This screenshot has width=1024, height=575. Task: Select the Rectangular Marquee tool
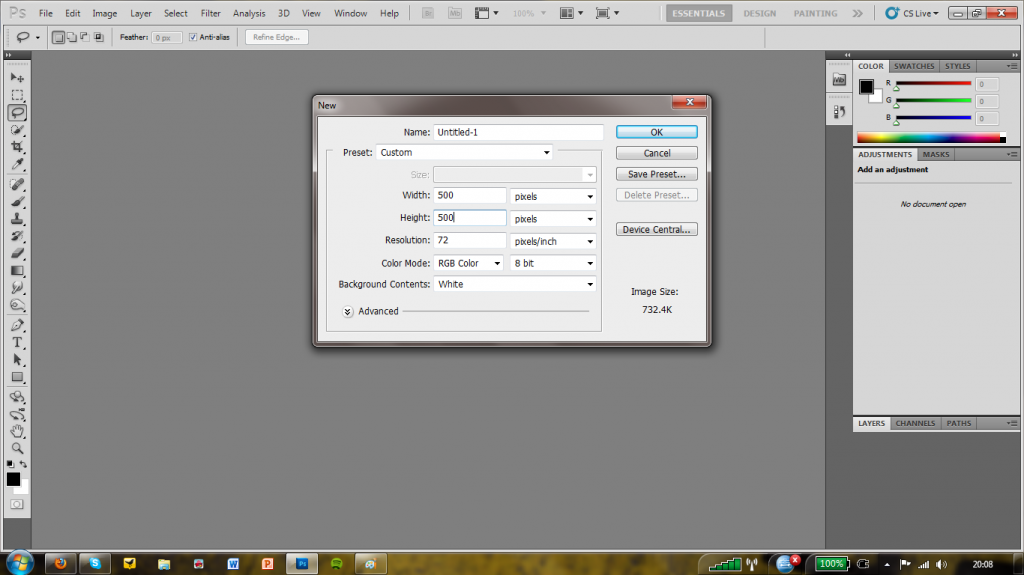click(17, 95)
